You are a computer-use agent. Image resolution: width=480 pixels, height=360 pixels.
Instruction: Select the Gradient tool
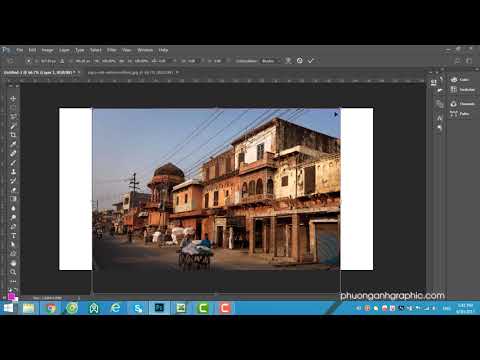click(x=13, y=199)
